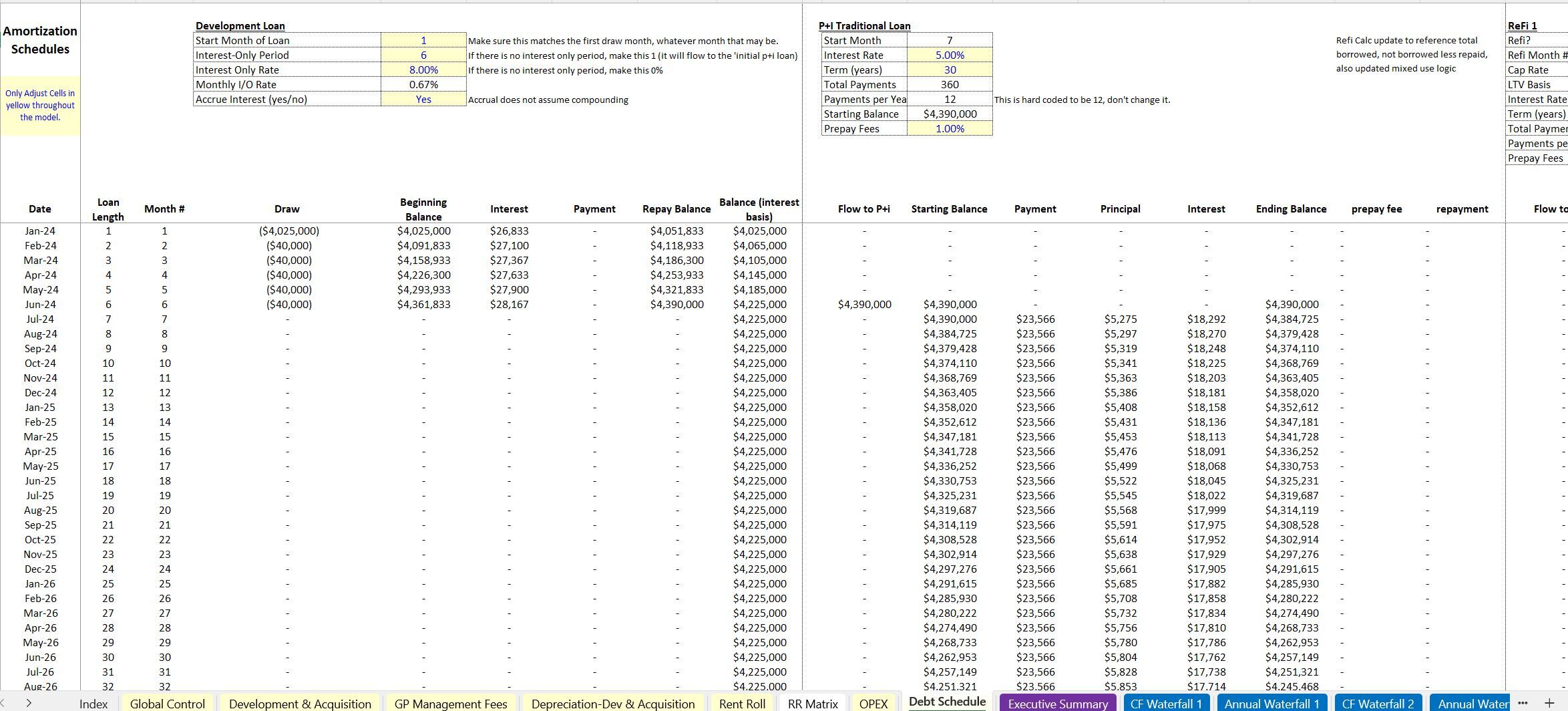Open GP Management Fees sheet tab

coord(451,704)
